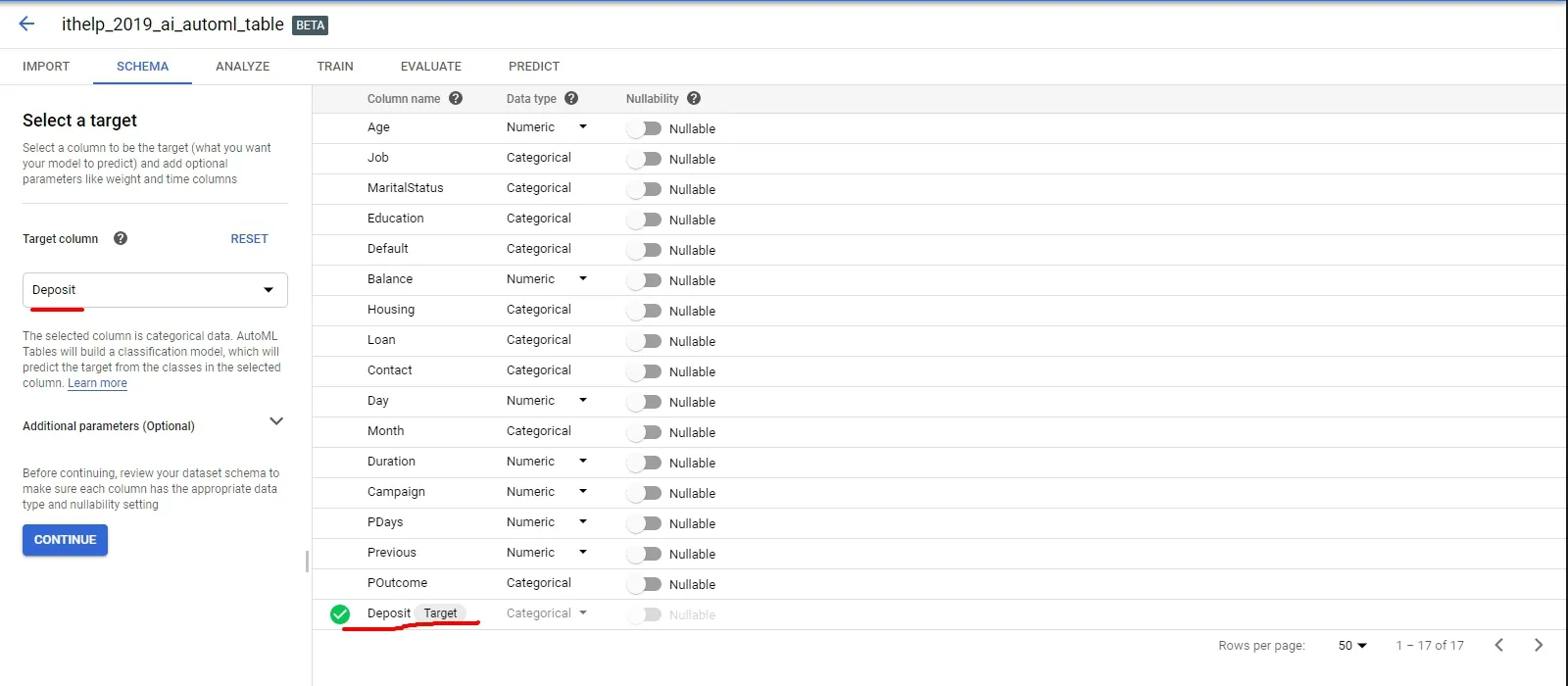Click the ithelp_2019_ai_automl_table title
The image size is (1568, 686).
pos(172,24)
